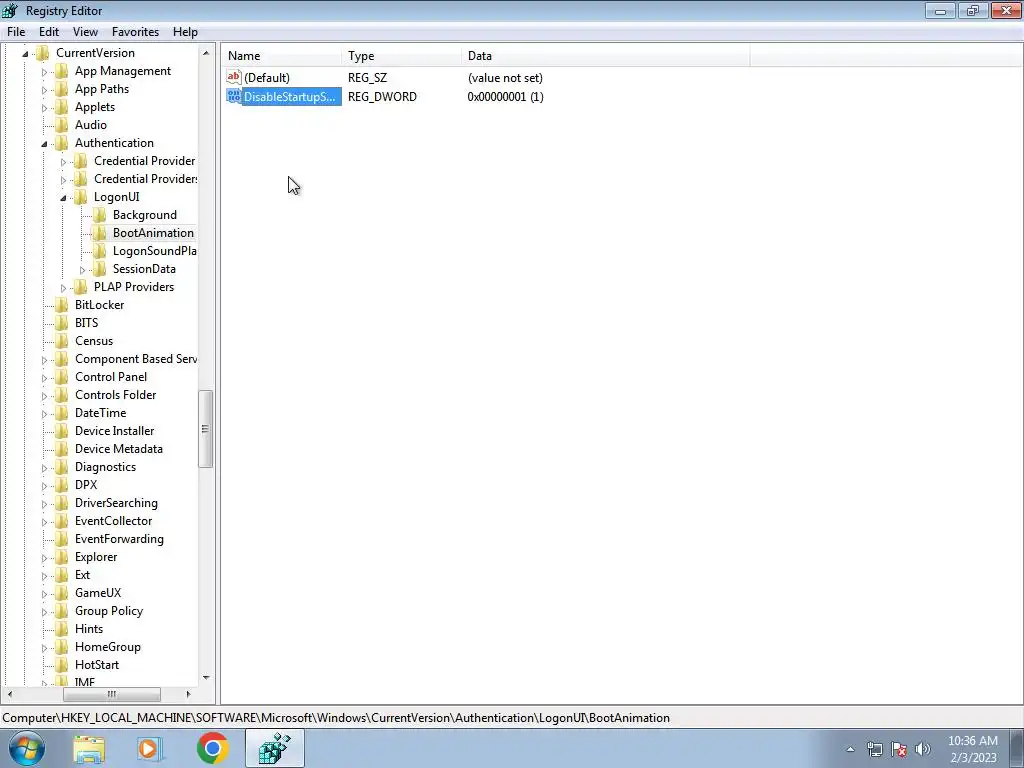The image size is (1024, 768).
Task: Select the Component Based Servicing key
Action: pos(135,359)
